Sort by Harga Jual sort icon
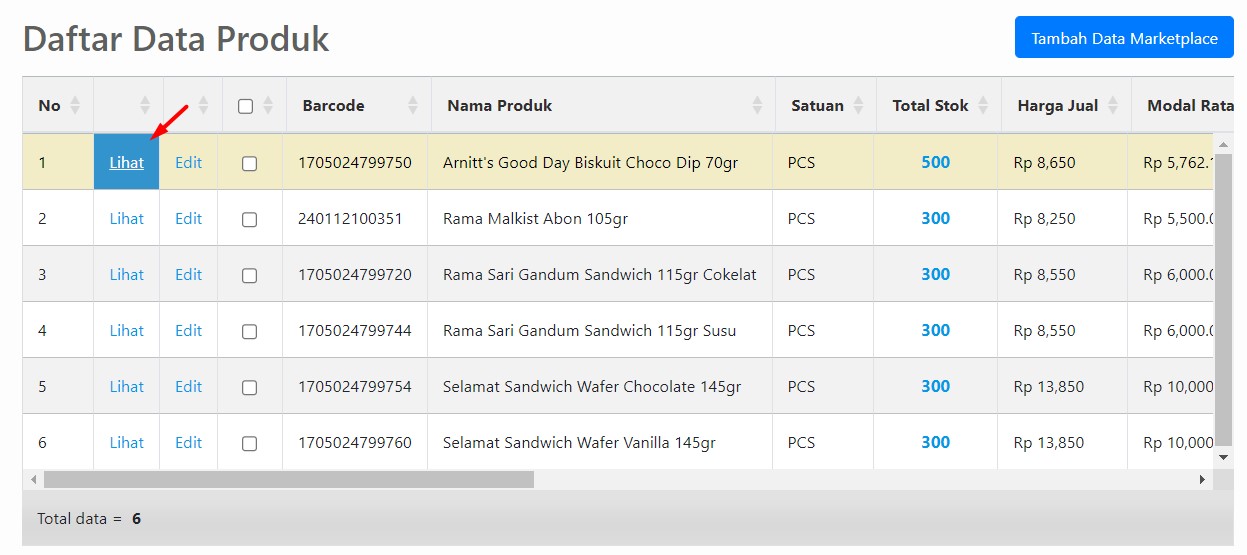This screenshot has width=1247, height=555. (x=1114, y=106)
